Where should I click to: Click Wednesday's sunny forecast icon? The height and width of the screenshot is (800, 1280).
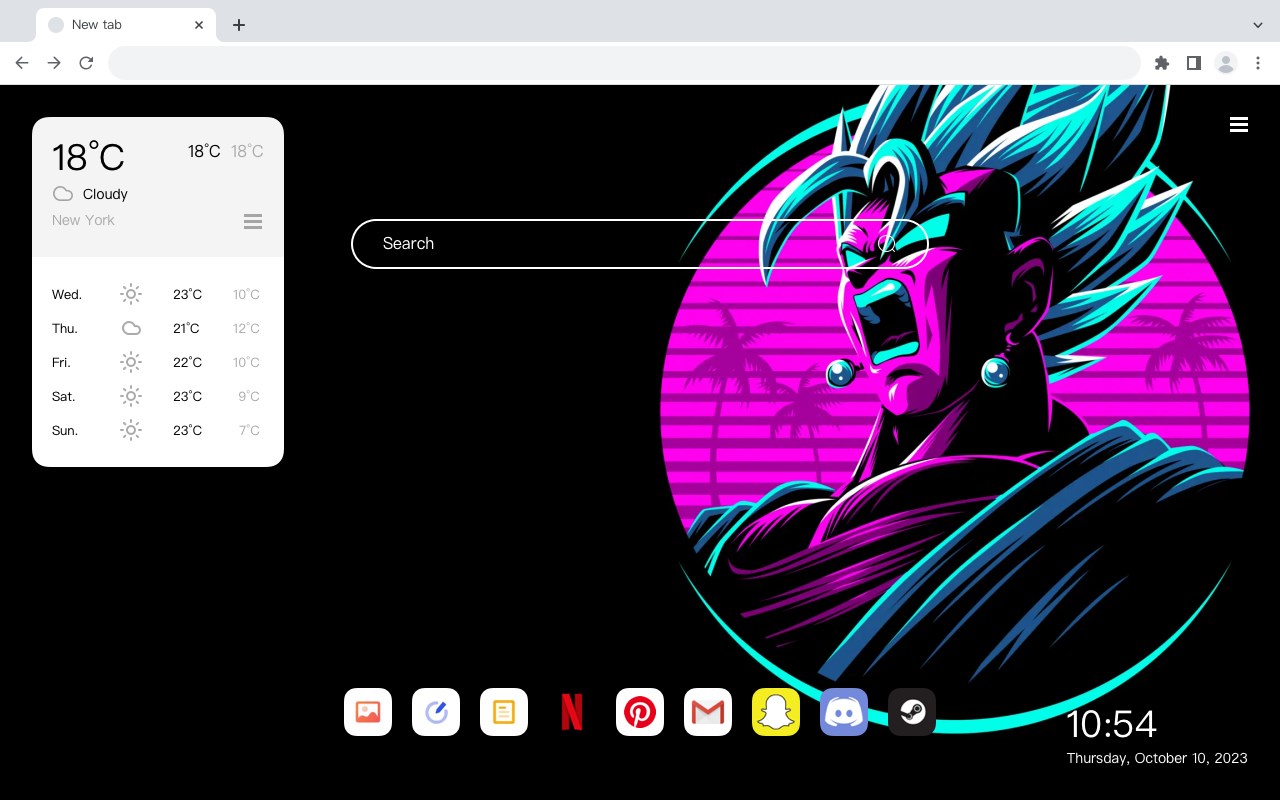(131, 294)
